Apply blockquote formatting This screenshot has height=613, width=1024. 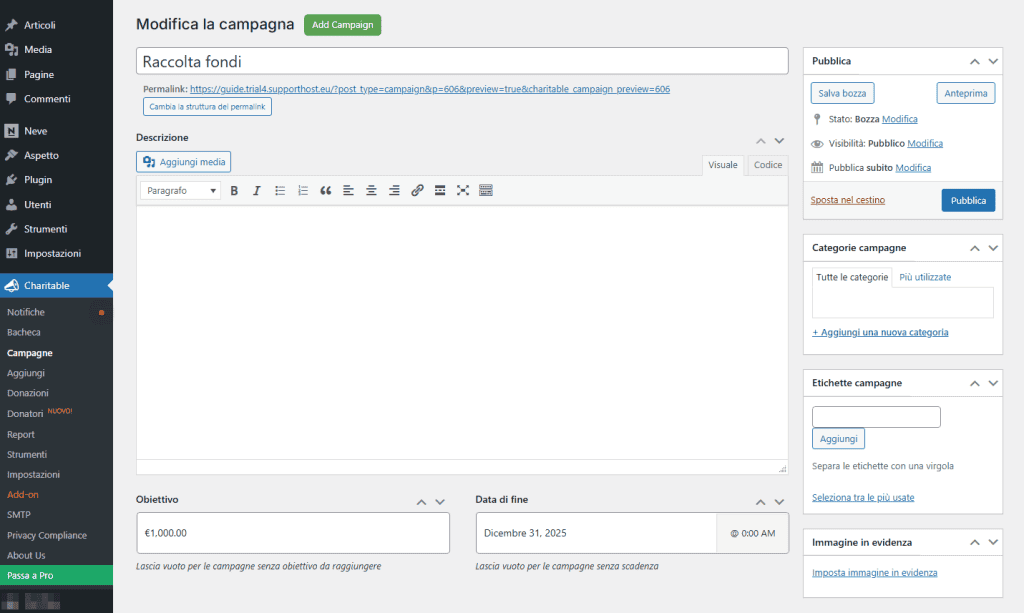pyautogui.click(x=325, y=190)
